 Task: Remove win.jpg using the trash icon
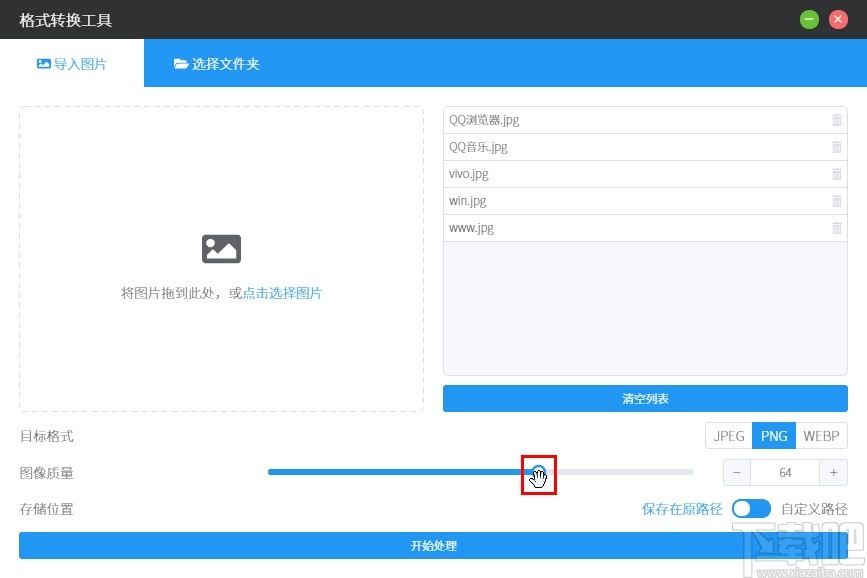[x=836, y=200]
